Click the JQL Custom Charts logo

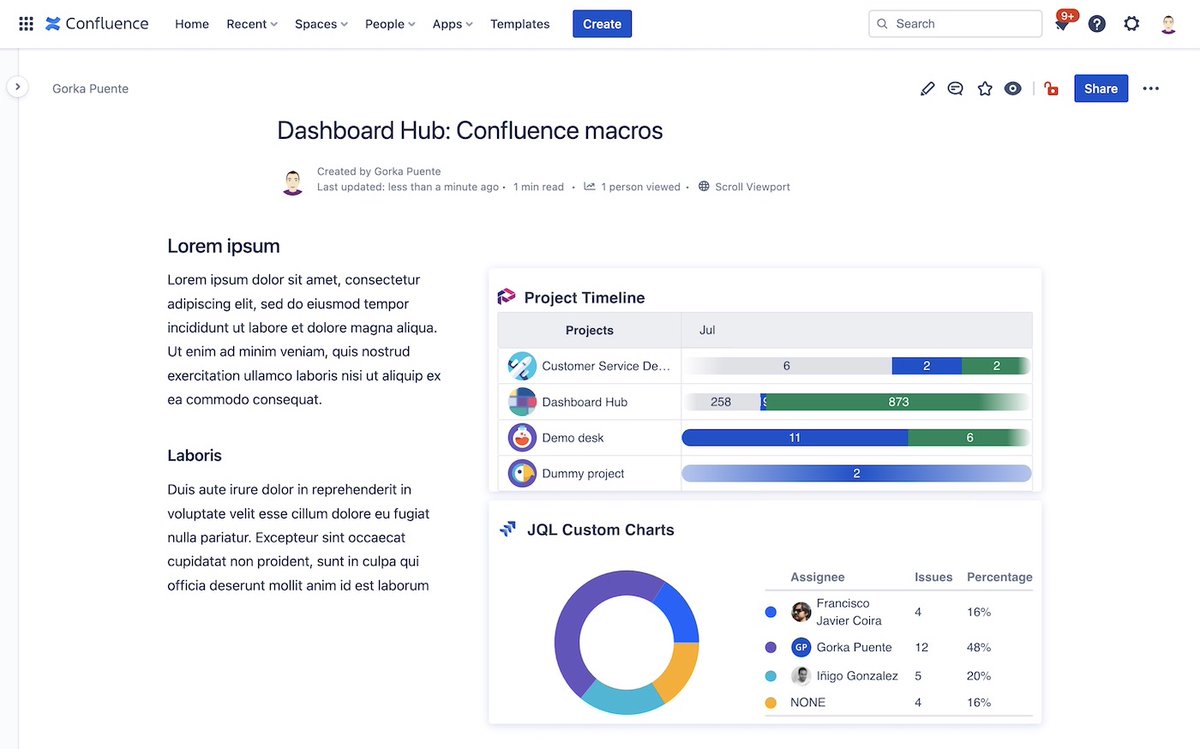pos(508,529)
